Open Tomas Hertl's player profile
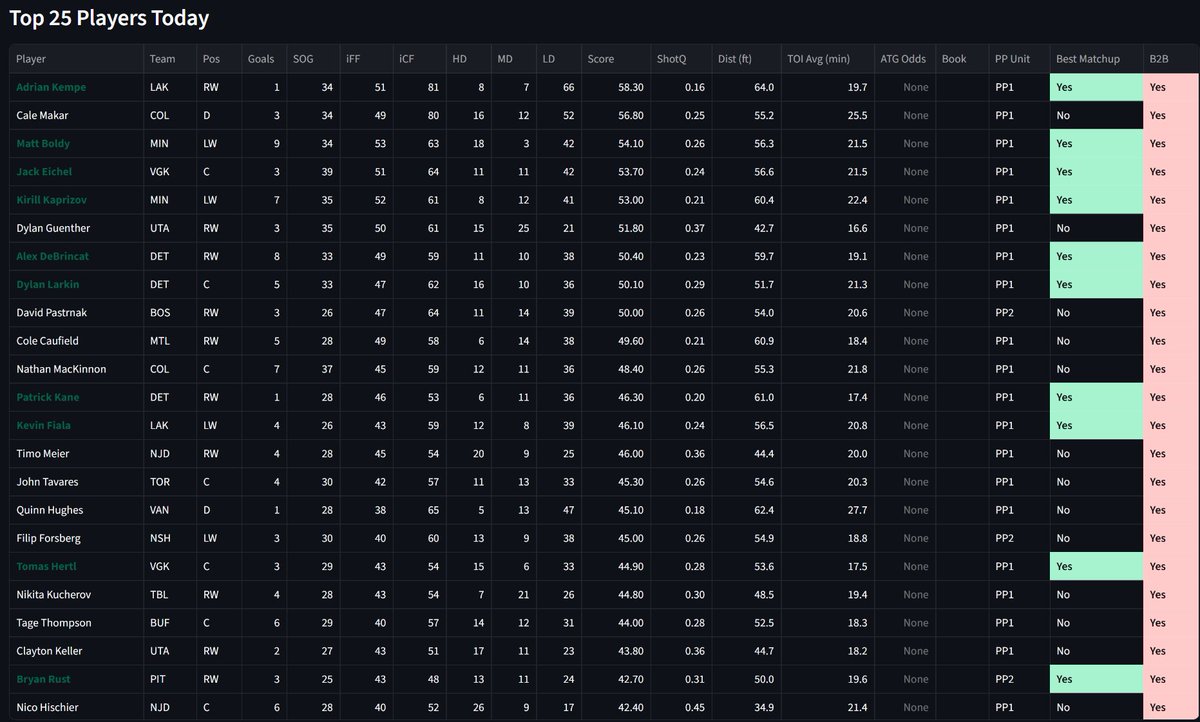Image resolution: width=1200 pixels, height=722 pixels. pos(43,565)
